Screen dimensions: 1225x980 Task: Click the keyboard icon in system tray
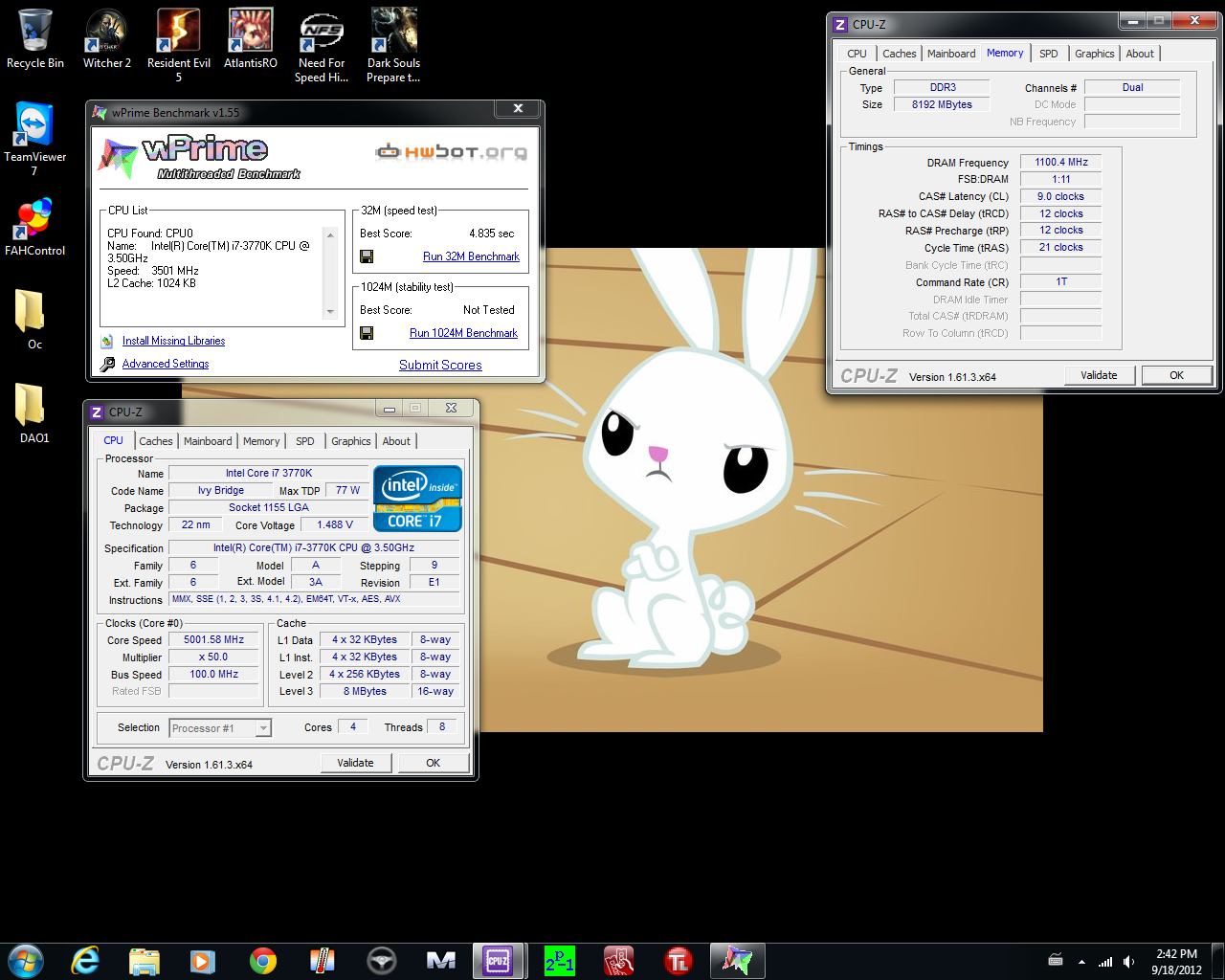[x=1056, y=960]
